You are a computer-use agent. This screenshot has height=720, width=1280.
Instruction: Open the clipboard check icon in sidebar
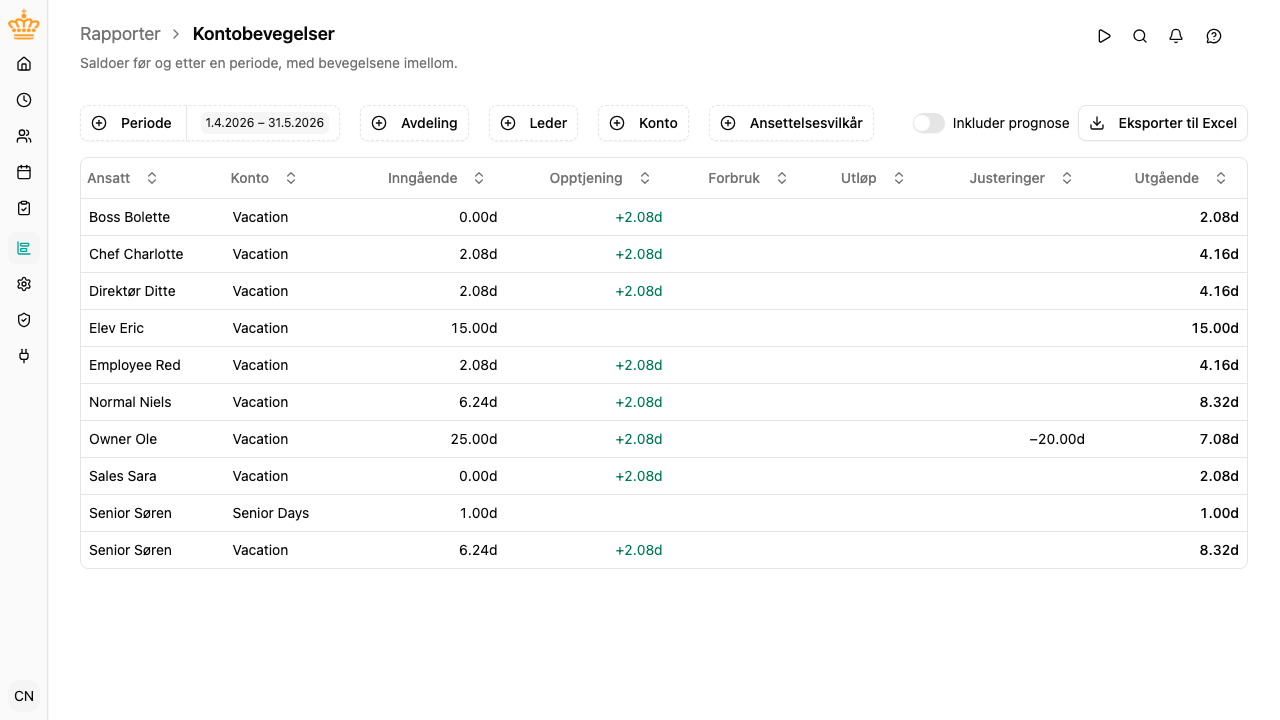pyautogui.click(x=24, y=208)
